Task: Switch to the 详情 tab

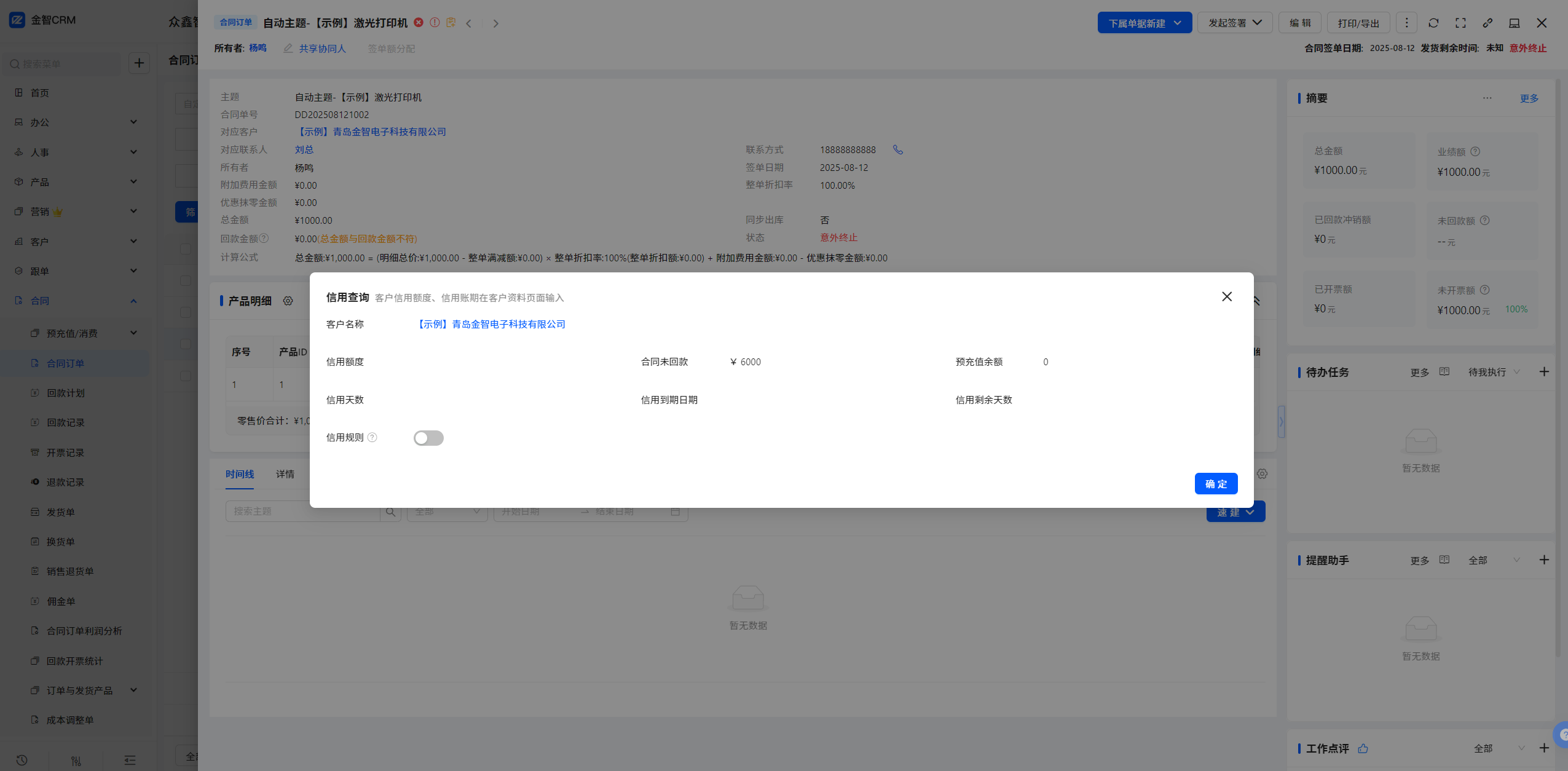Action: pyautogui.click(x=285, y=474)
